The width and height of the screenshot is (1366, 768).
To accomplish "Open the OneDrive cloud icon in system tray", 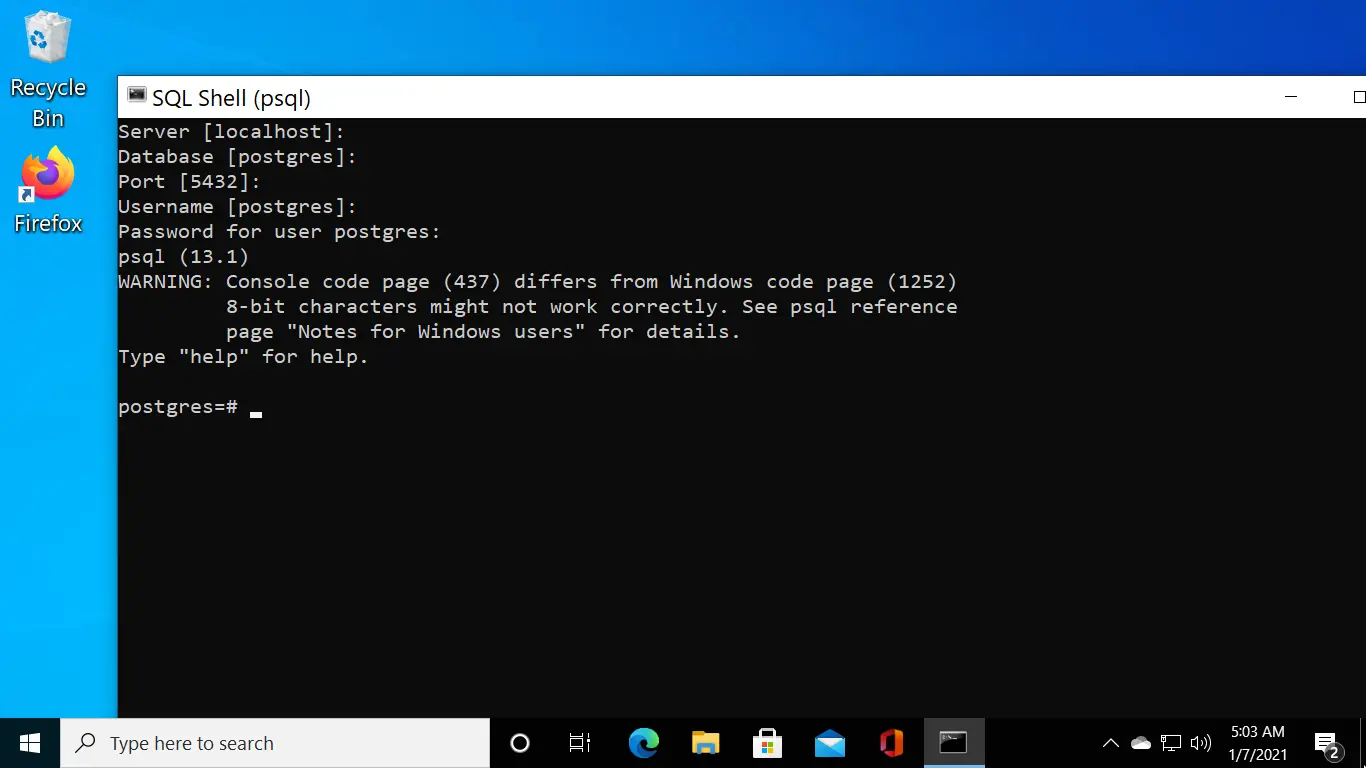I will point(1140,743).
